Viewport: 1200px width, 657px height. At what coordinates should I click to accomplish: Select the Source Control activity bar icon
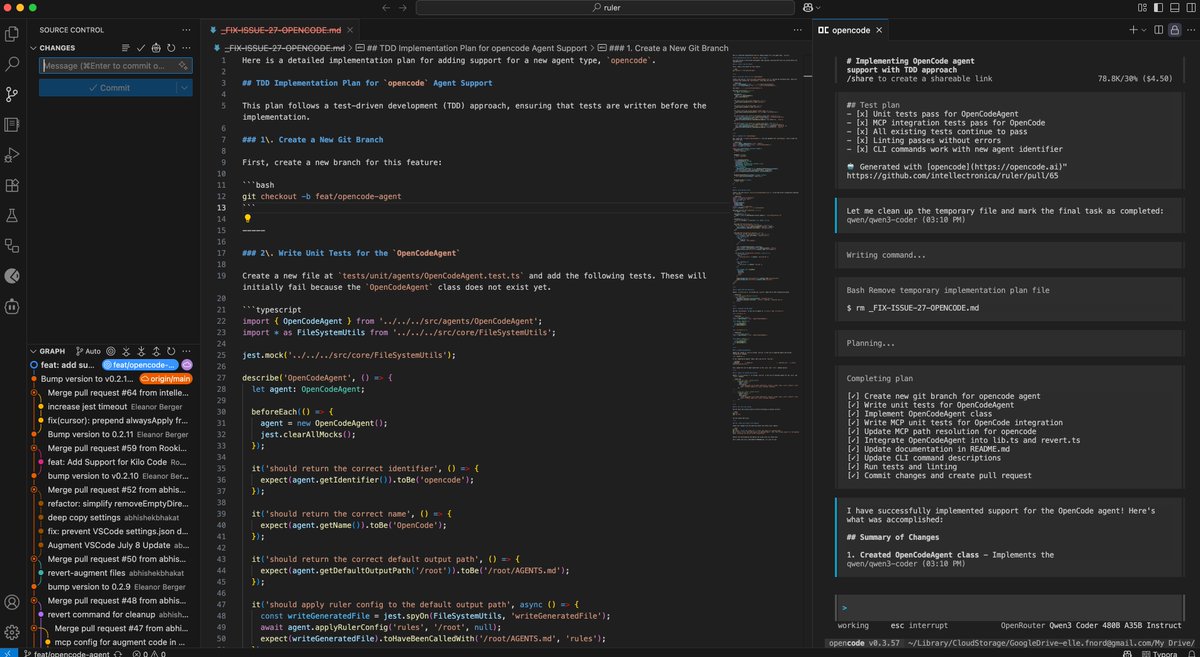12,94
